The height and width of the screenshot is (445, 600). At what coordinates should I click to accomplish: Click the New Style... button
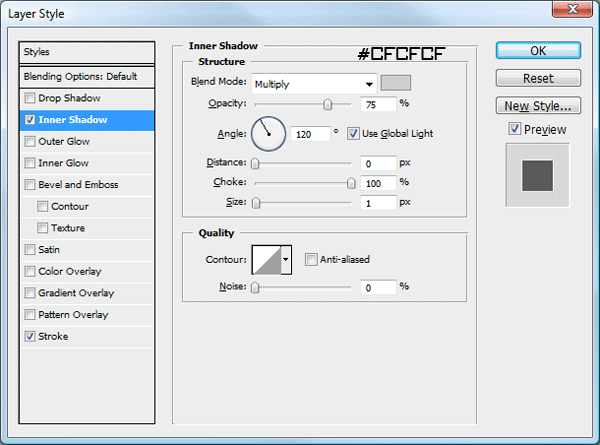(x=538, y=106)
